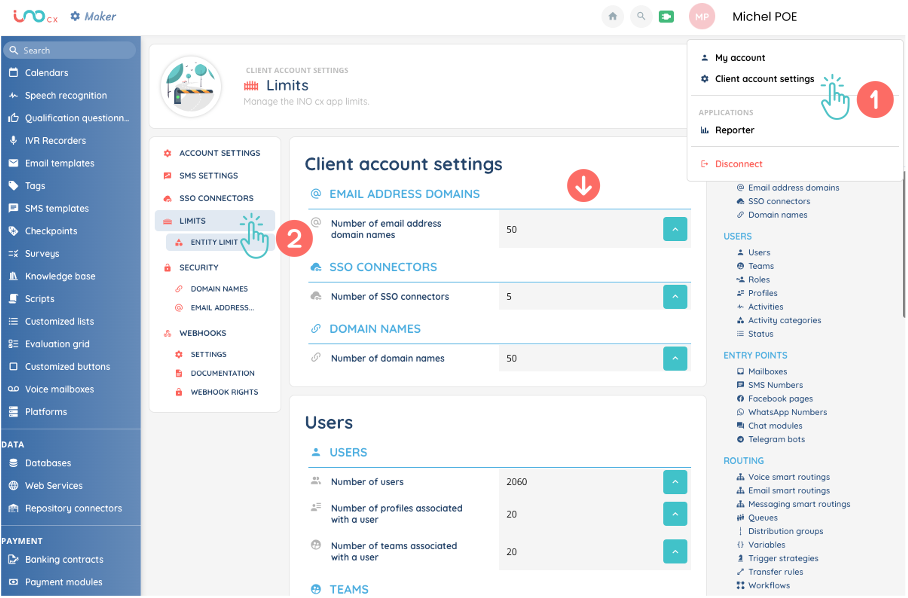
Task: Expand the email address domain names limit
Action: (675, 229)
